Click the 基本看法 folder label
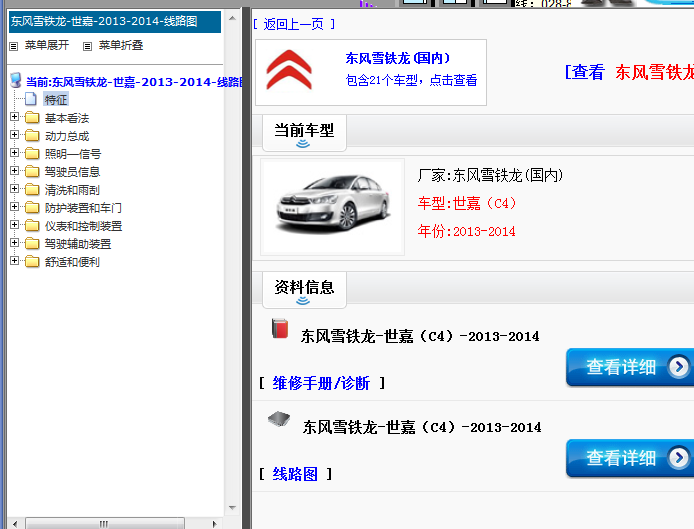This screenshot has width=694, height=529. click(67, 118)
